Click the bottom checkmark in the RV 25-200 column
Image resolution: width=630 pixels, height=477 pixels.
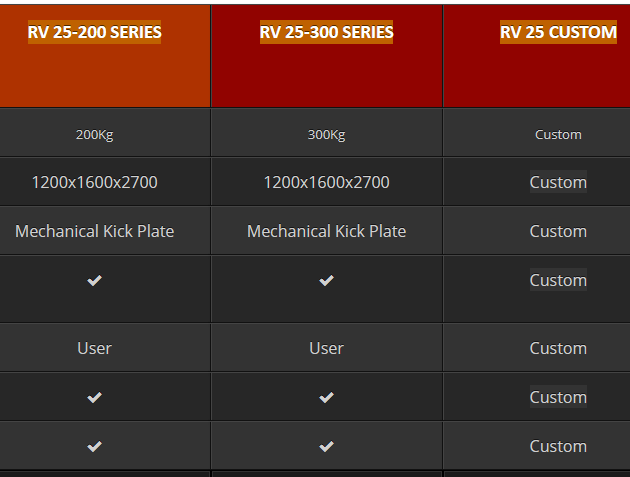click(x=94, y=447)
